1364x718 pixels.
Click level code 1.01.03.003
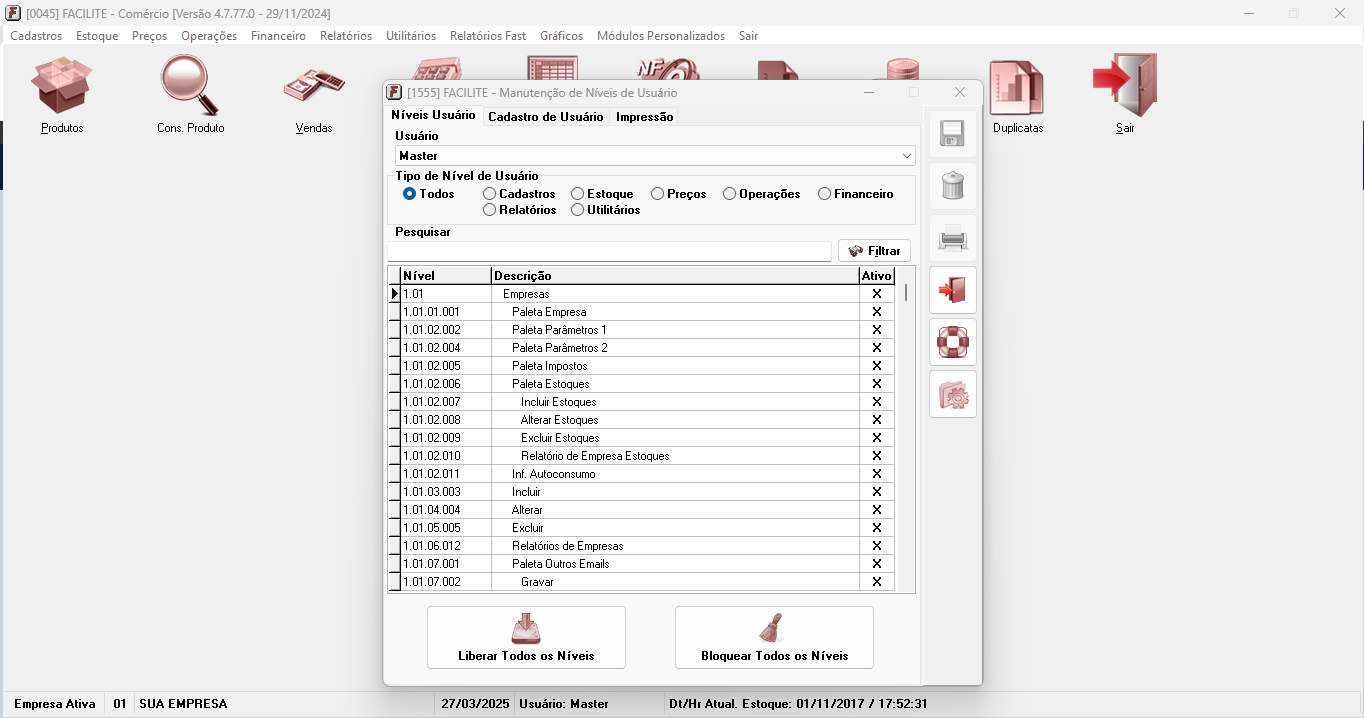[x=432, y=492]
